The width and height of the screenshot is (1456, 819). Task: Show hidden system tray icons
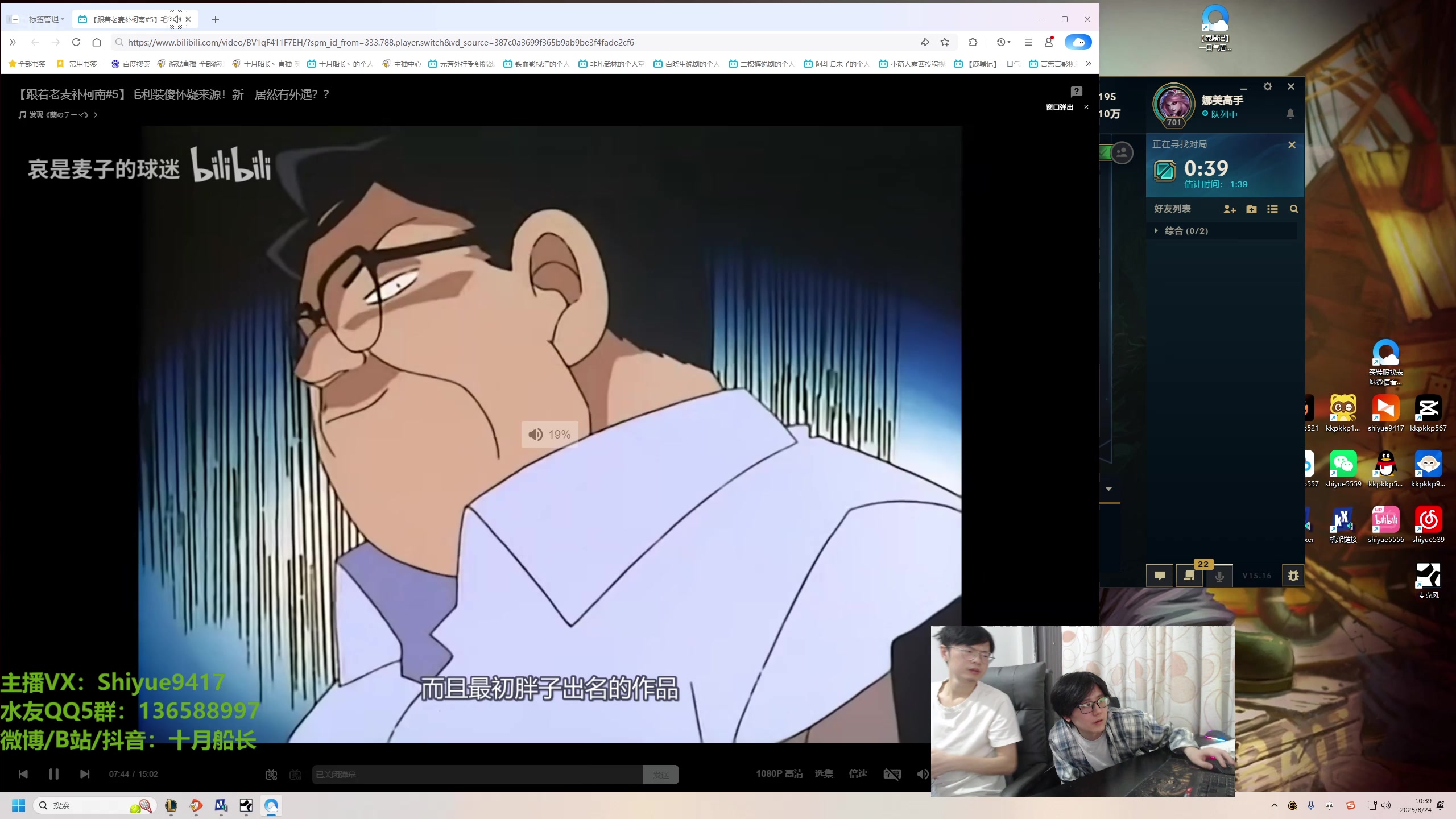tap(1275, 805)
